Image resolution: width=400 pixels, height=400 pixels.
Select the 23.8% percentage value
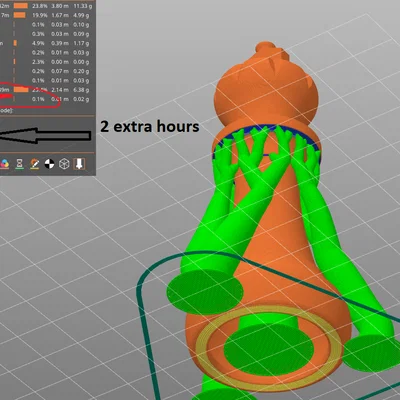(x=40, y=6)
